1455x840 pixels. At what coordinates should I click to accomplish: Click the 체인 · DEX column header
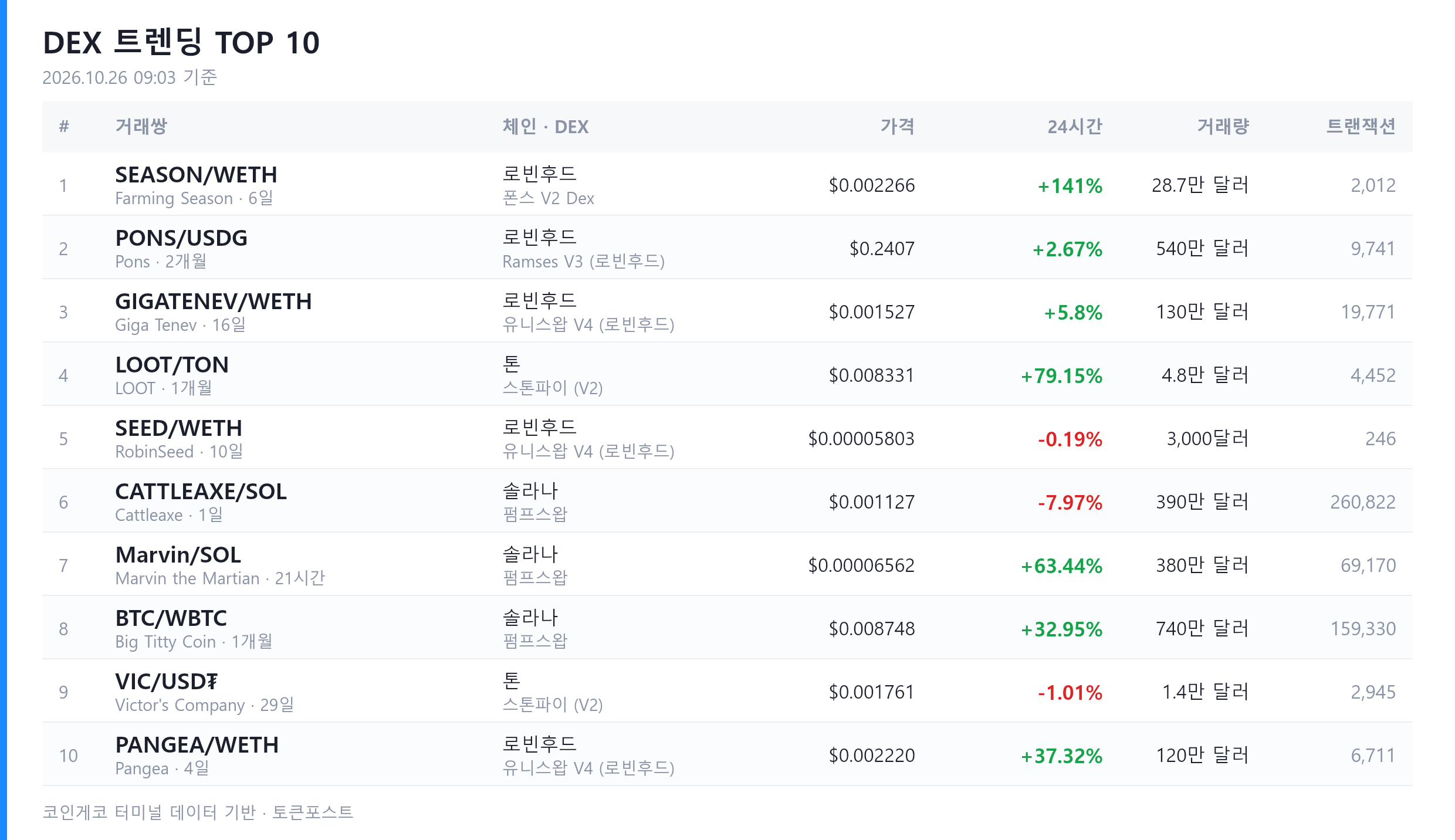[546, 126]
